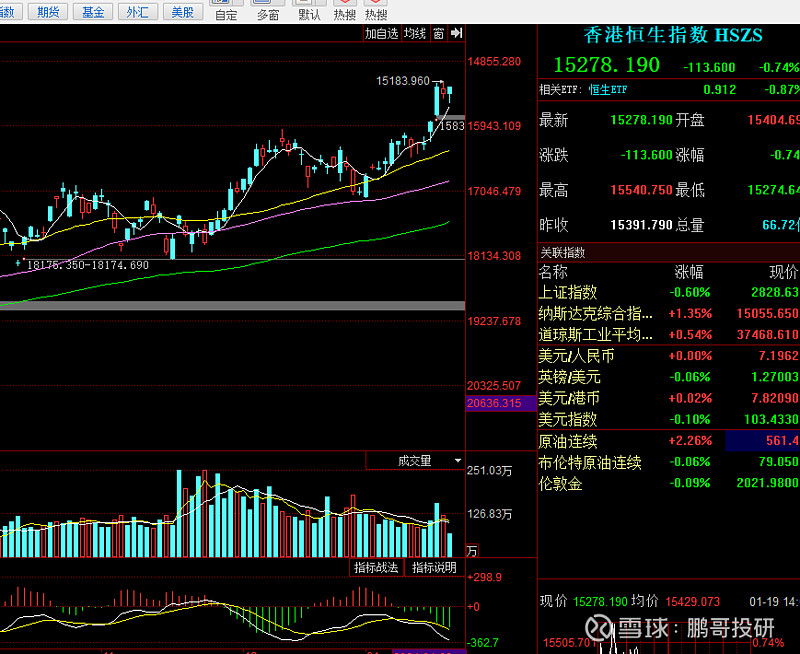Click the 香港恒生指数 HSZS title

(673, 35)
